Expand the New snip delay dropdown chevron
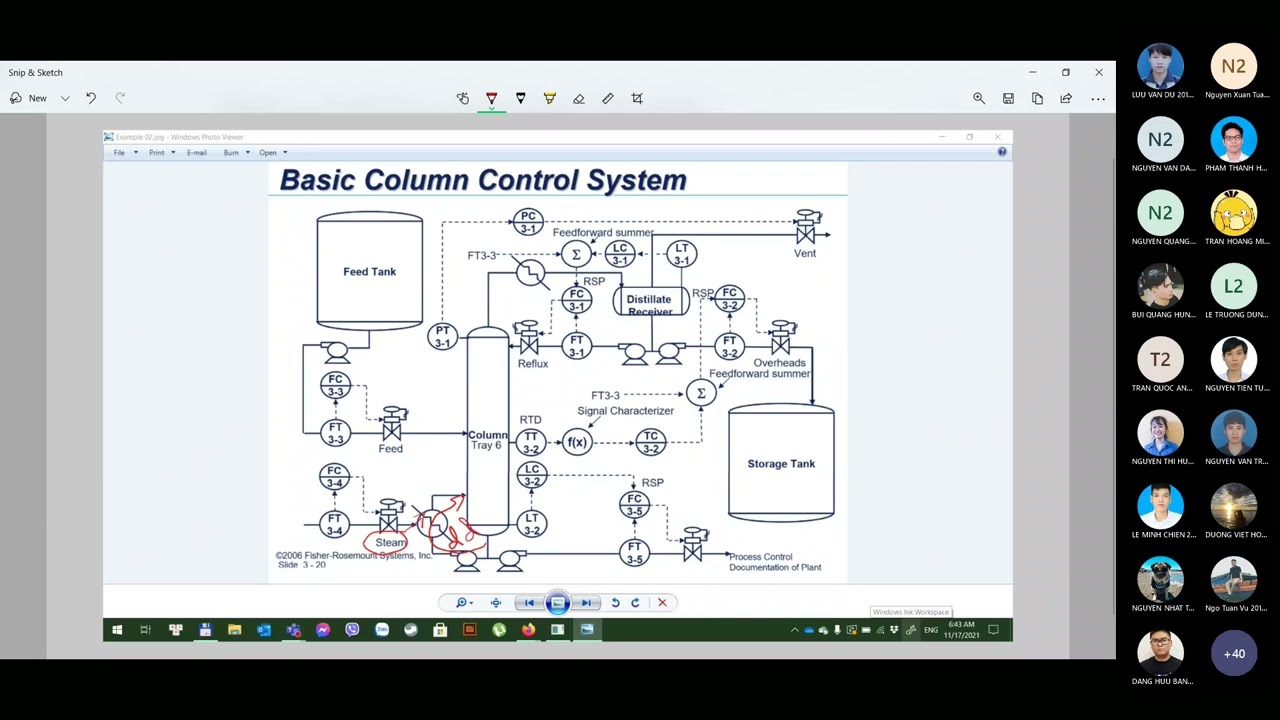The width and height of the screenshot is (1280, 720). pos(65,98)
